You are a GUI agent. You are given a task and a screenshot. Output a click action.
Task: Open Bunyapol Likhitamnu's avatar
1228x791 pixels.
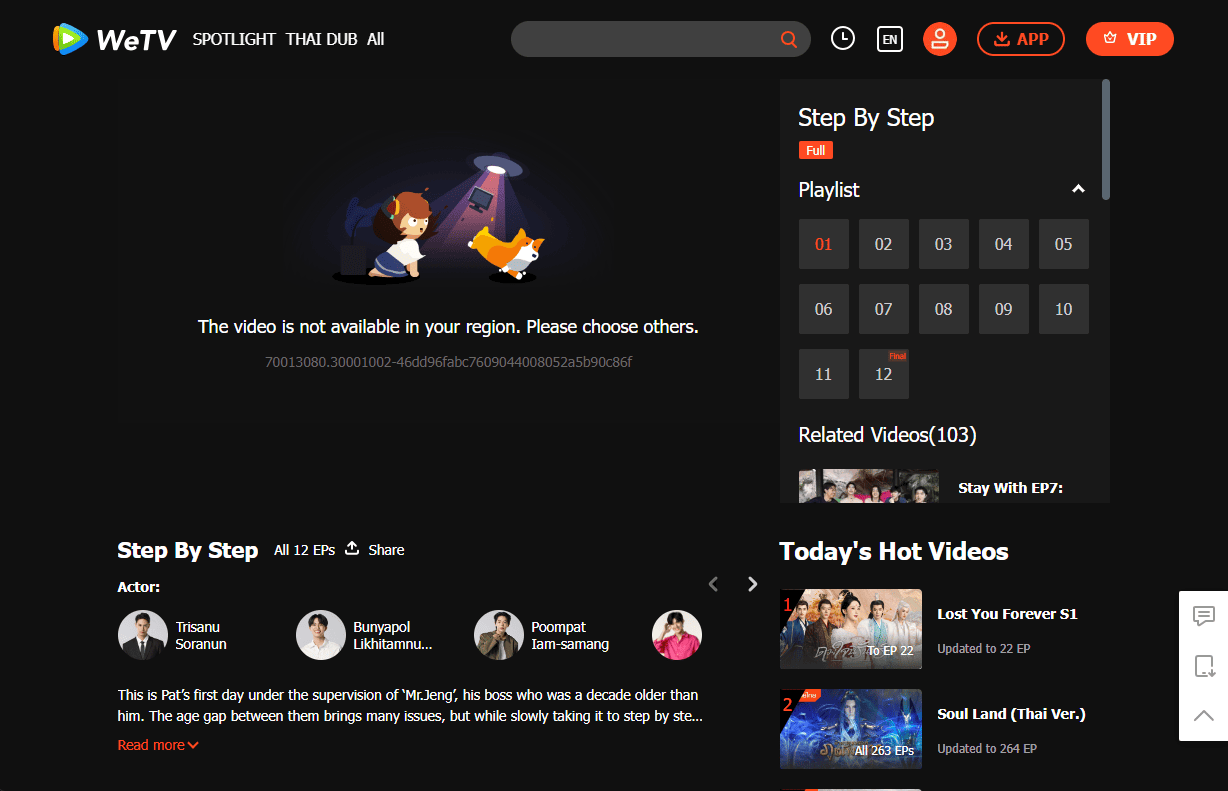click(x=321, y=635)
